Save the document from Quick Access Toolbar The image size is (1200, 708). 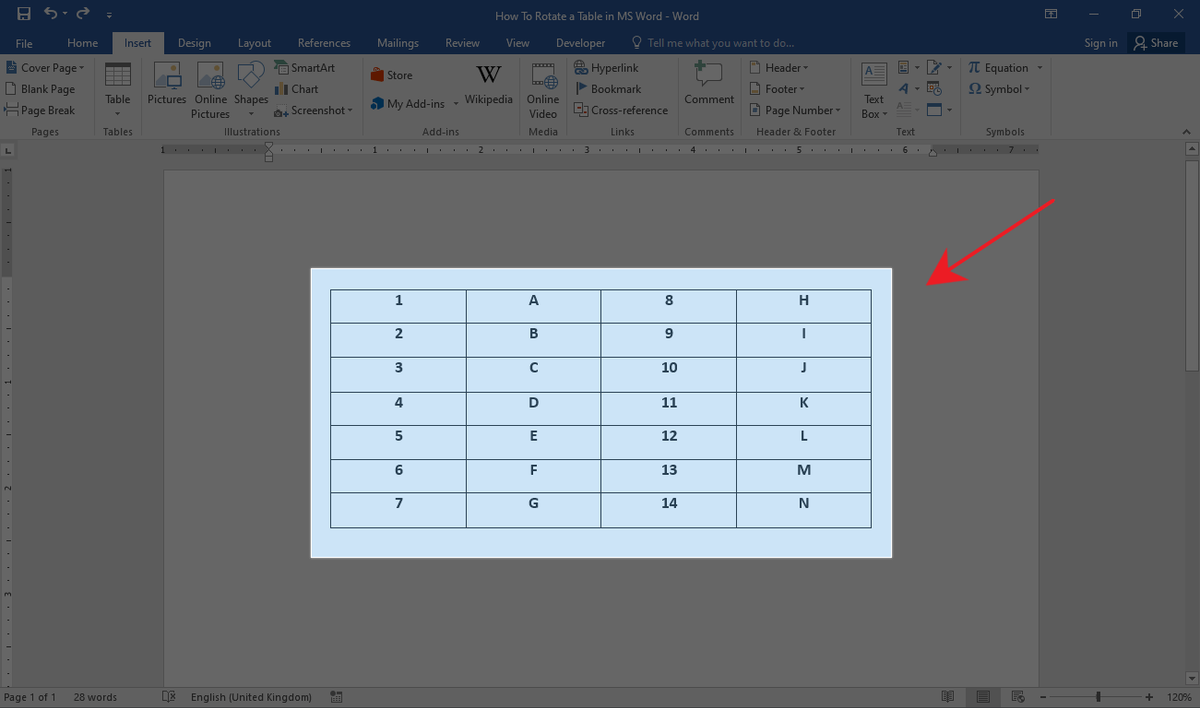pyautogui.click(x=24, y=15)
